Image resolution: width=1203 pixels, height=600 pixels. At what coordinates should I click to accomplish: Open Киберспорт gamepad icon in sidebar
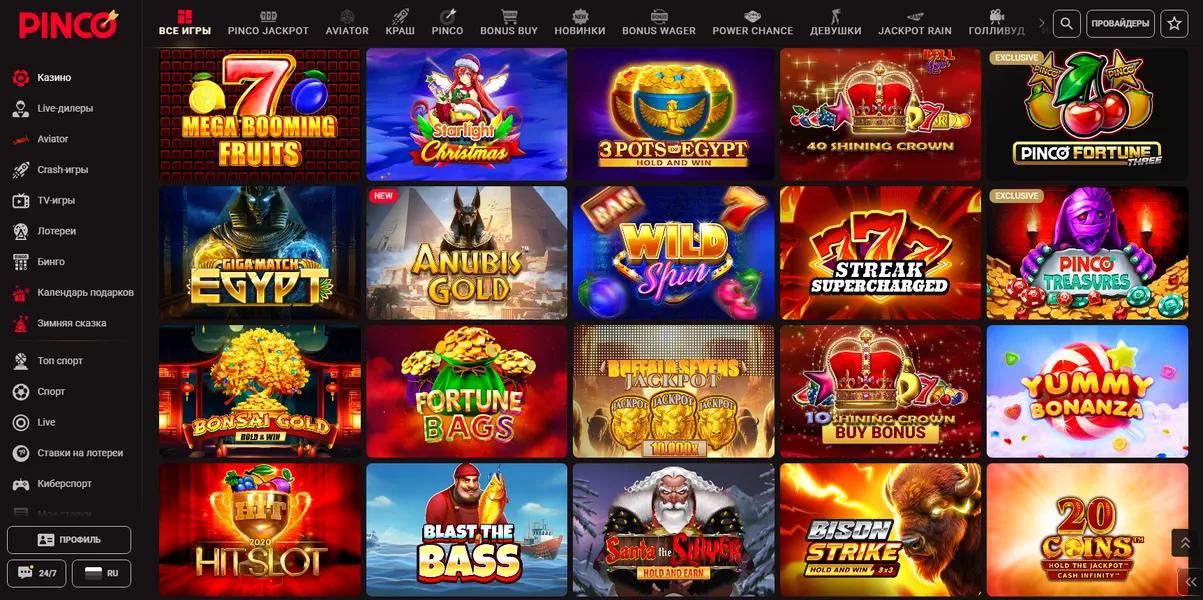20,484
